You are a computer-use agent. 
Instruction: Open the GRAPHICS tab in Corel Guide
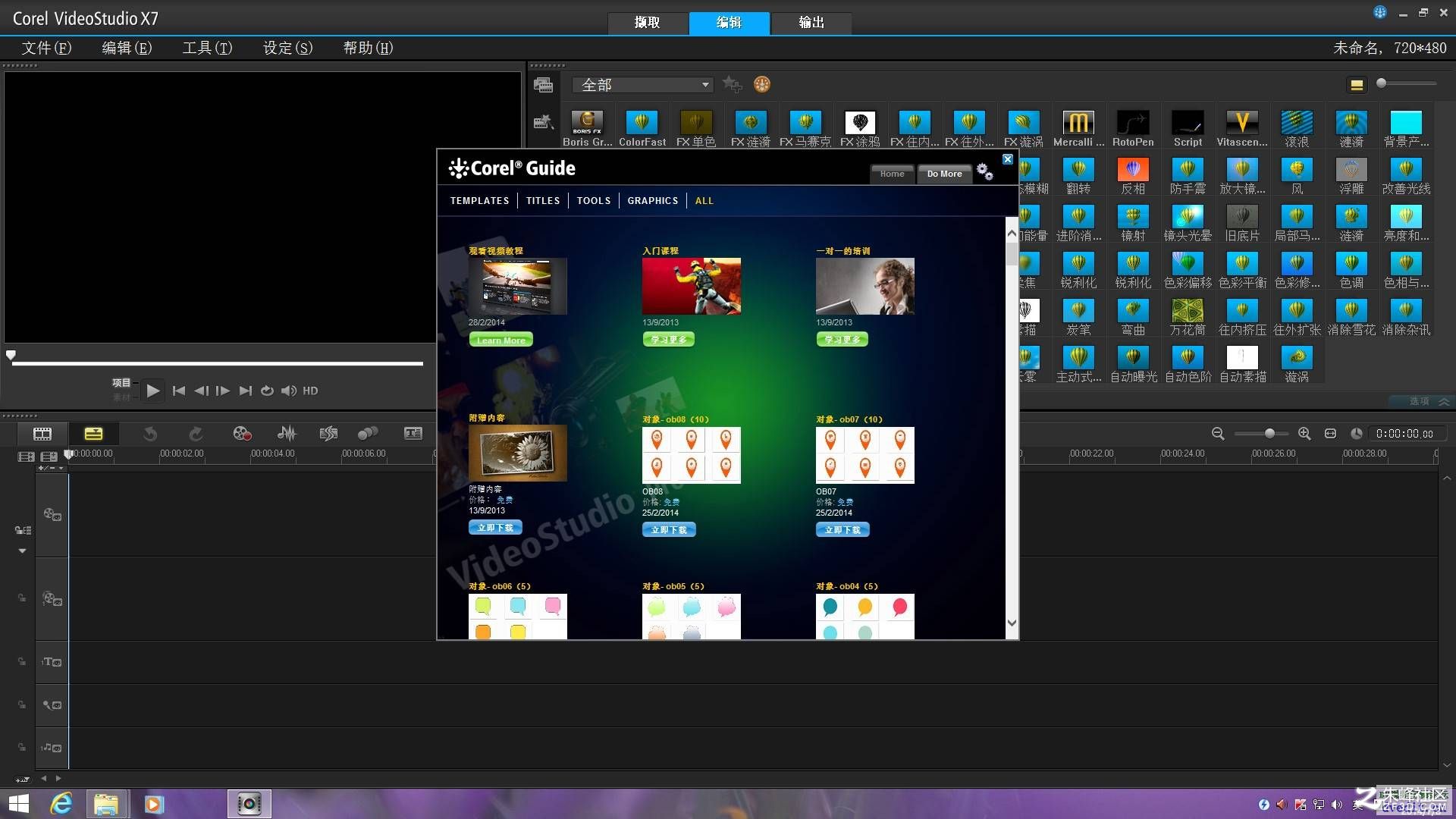(x=652, y=201)
